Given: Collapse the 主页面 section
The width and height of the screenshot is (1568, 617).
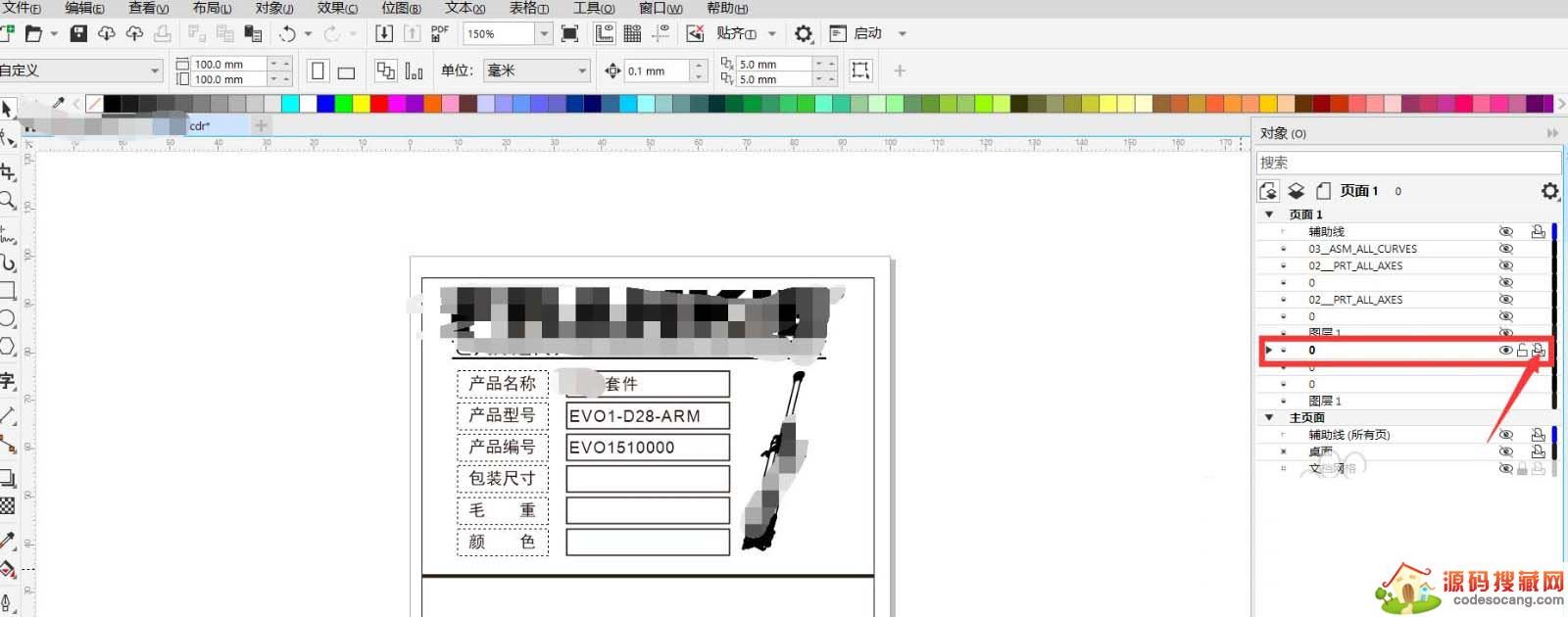Looking at the screenshot, I should (x=1269, y=417).
